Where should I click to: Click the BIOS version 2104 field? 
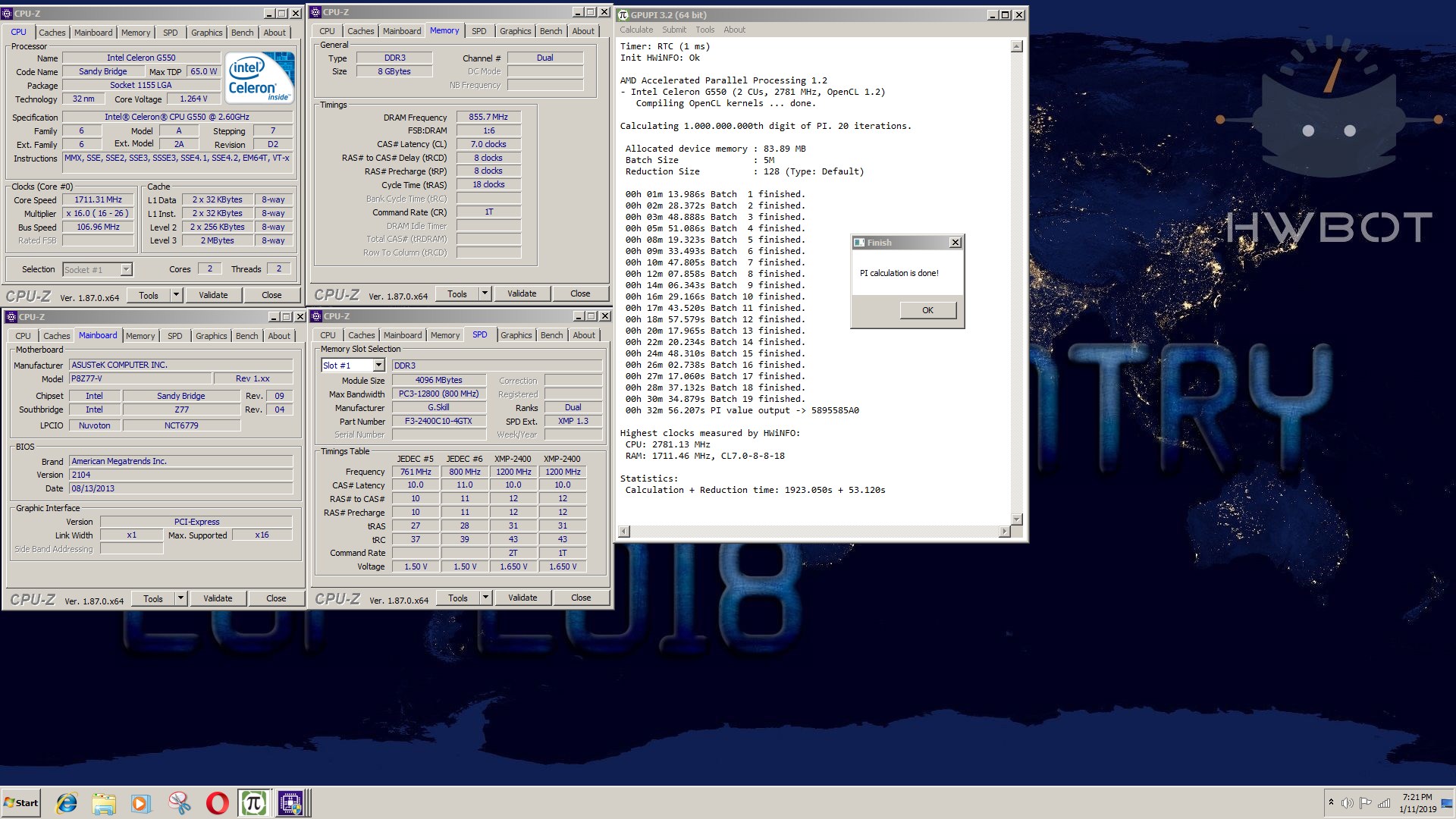click(180, 475)
